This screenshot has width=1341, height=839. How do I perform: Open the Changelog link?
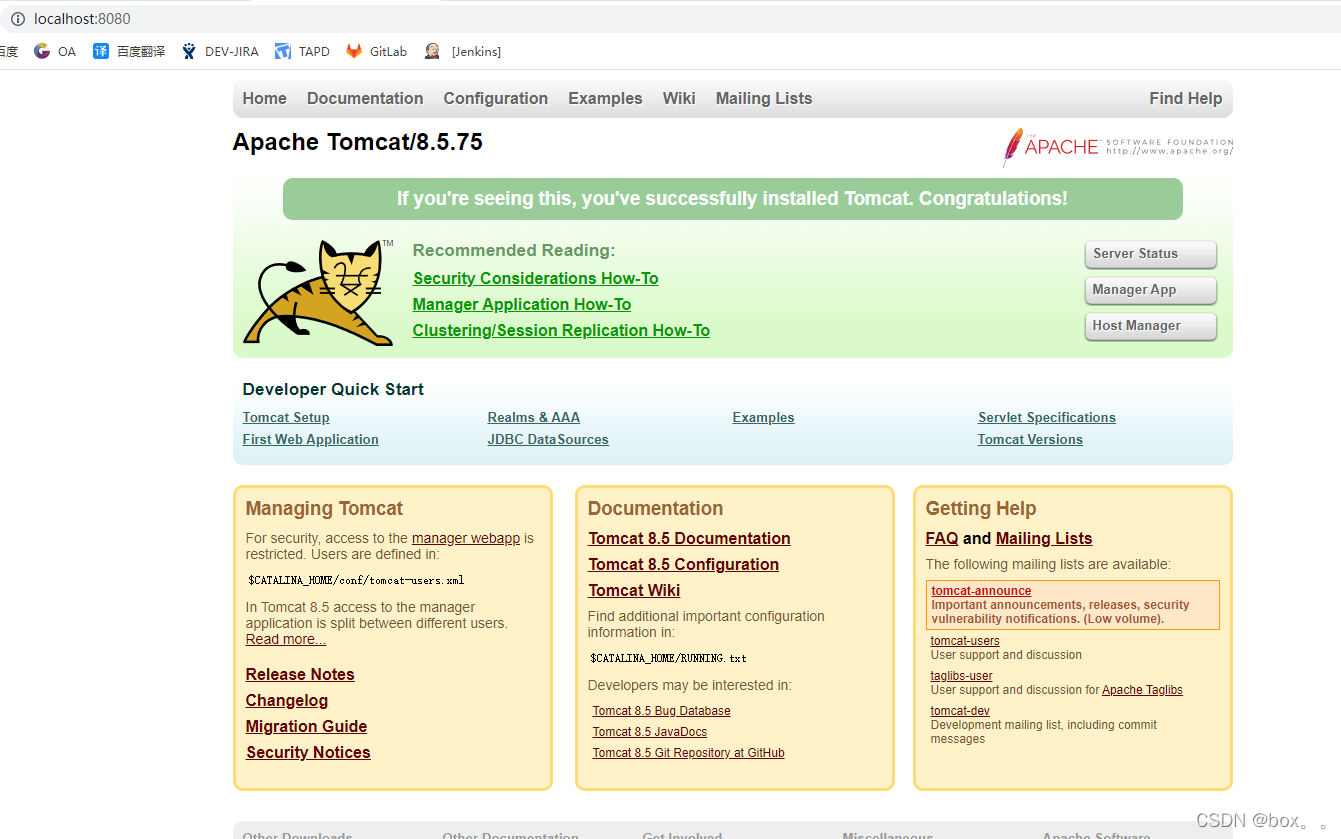point(287,700)
